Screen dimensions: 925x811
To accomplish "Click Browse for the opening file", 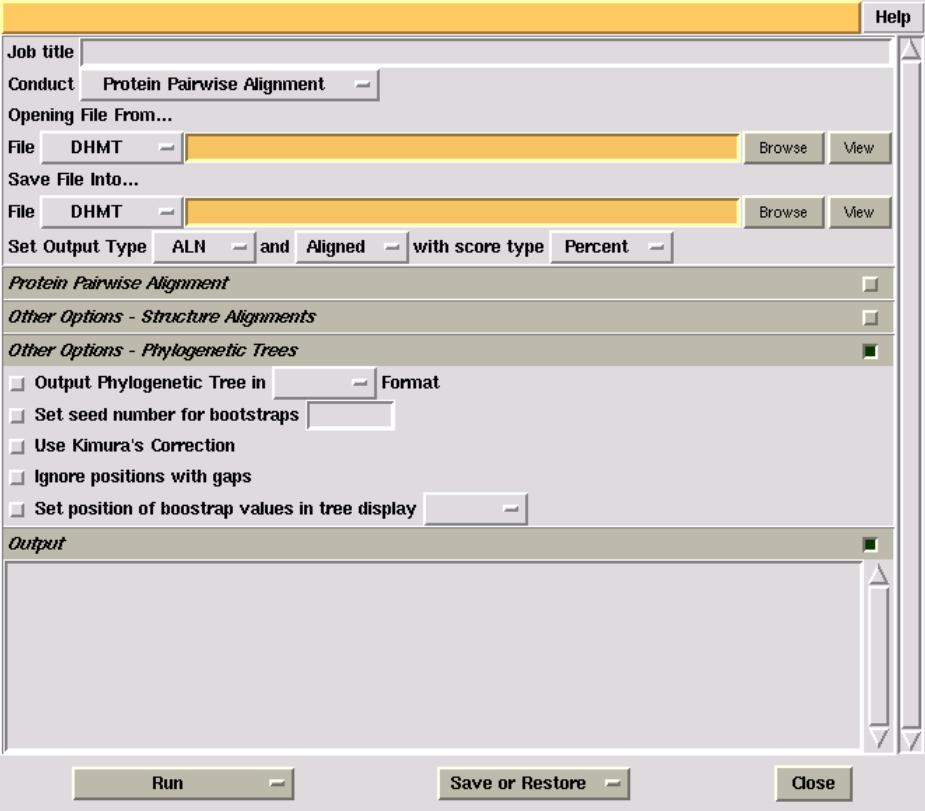I will click(x=782, y=148).
